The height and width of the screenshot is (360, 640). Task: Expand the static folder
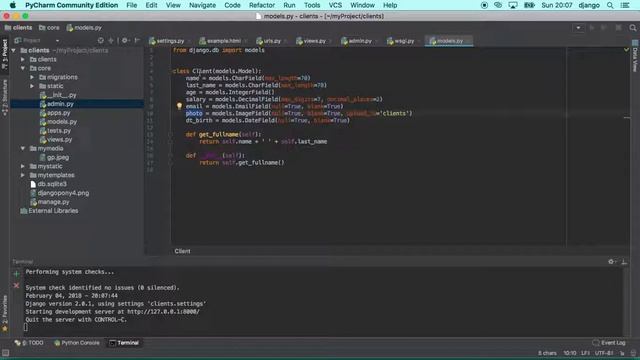pyautogui.click(x=32, y=86)
